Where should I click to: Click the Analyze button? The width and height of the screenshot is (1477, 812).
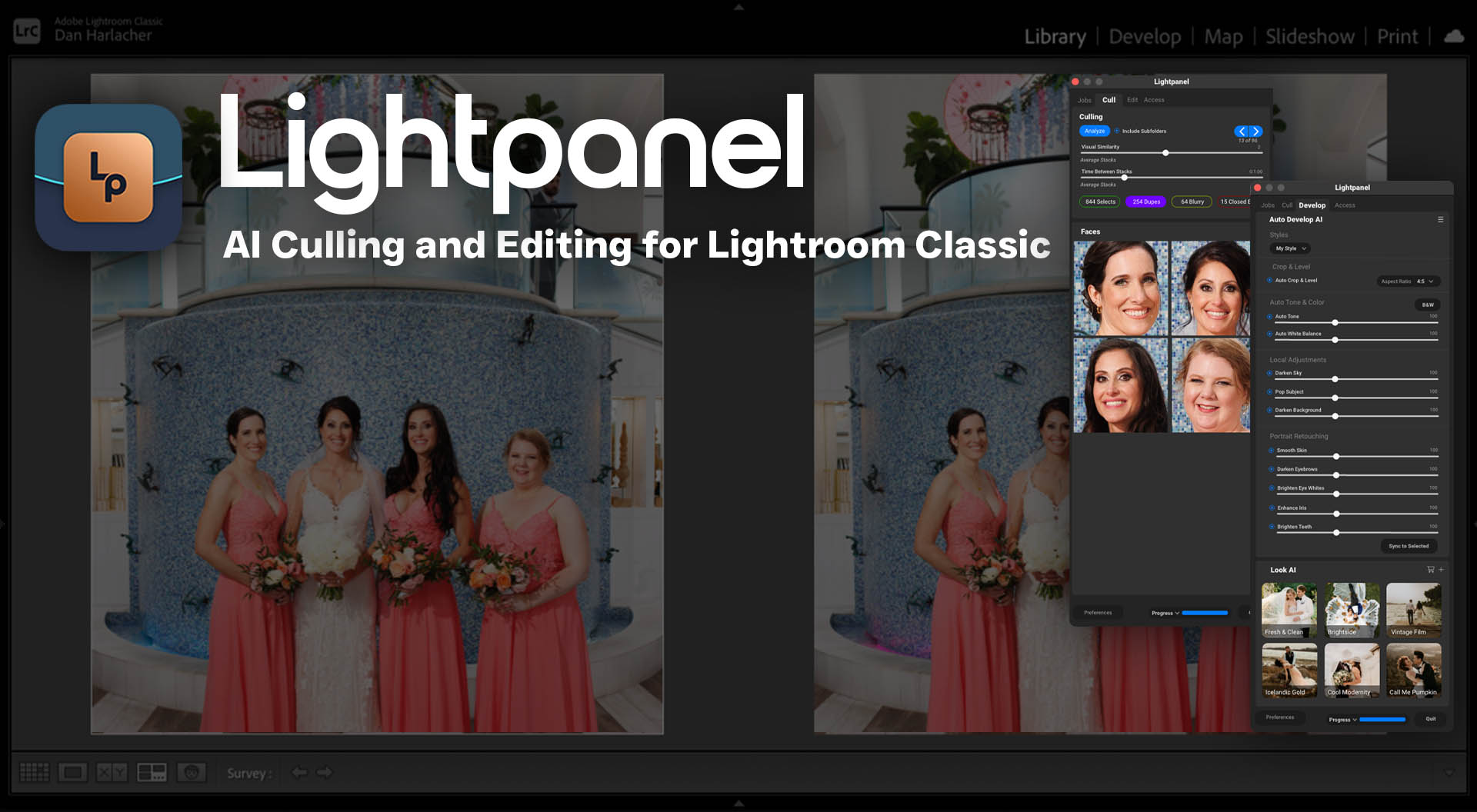1094,131
